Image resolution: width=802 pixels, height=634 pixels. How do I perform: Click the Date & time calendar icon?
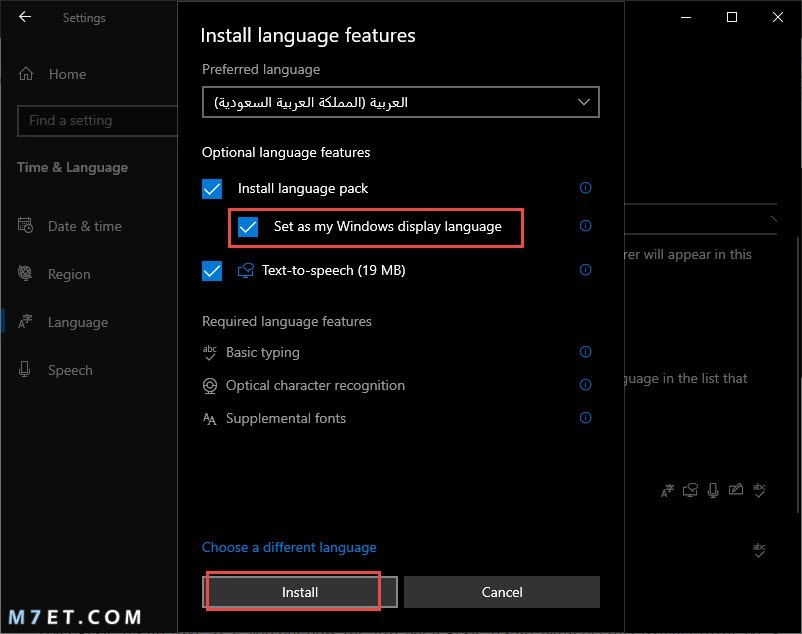[25, 225]
